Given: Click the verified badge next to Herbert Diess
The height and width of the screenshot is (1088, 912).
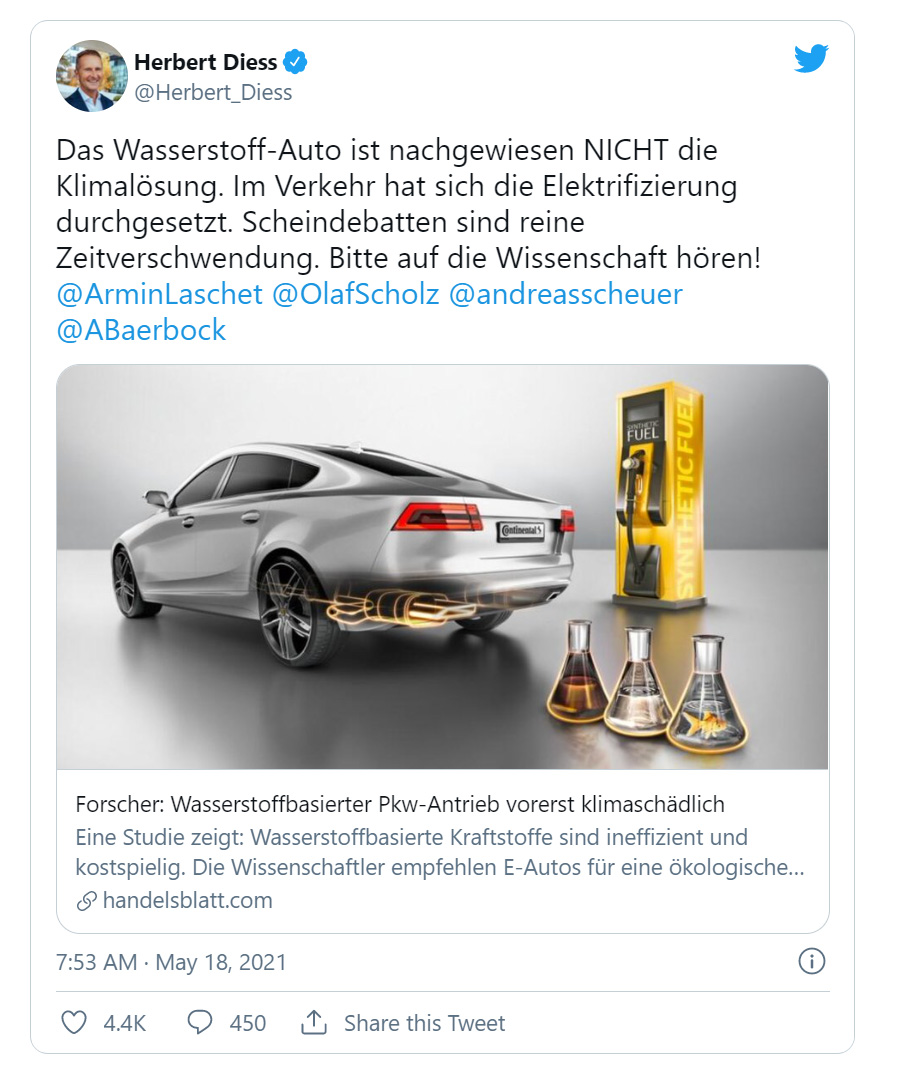Looking at the screenshot, I should [296, 62].
